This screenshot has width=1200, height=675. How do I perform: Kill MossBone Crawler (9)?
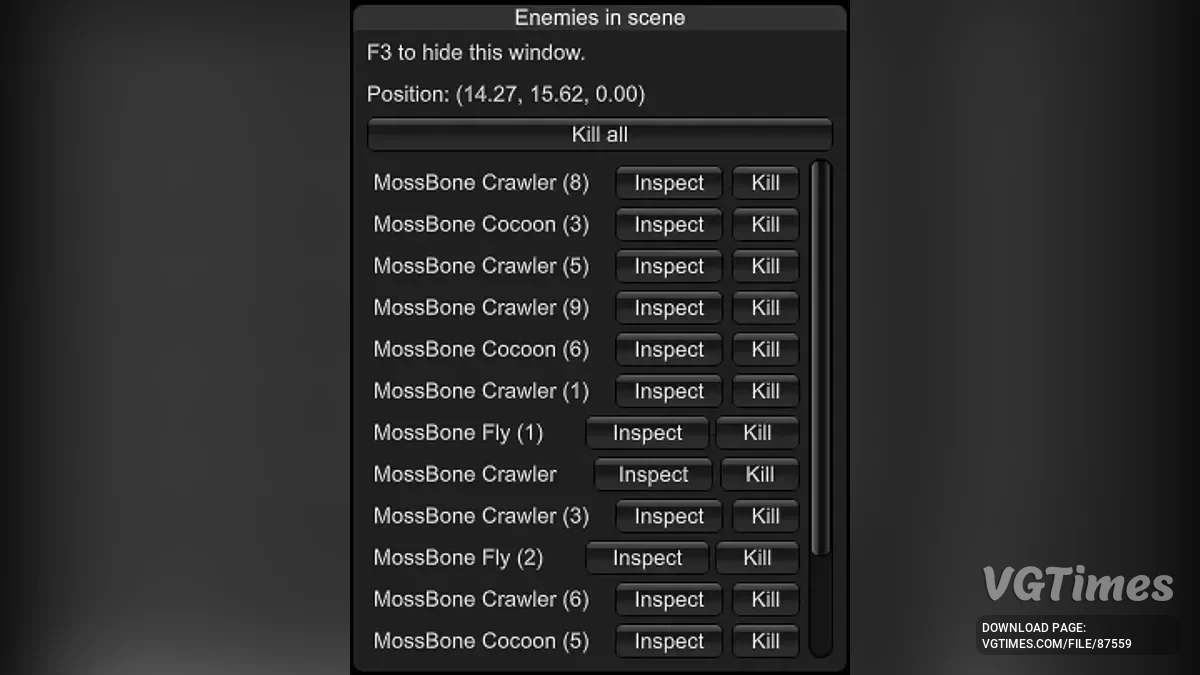[x=765, y=308]
